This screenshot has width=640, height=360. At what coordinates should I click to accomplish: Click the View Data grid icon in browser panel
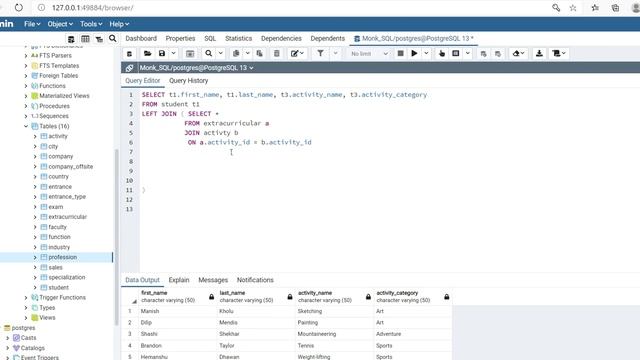[x=85, y=39]
